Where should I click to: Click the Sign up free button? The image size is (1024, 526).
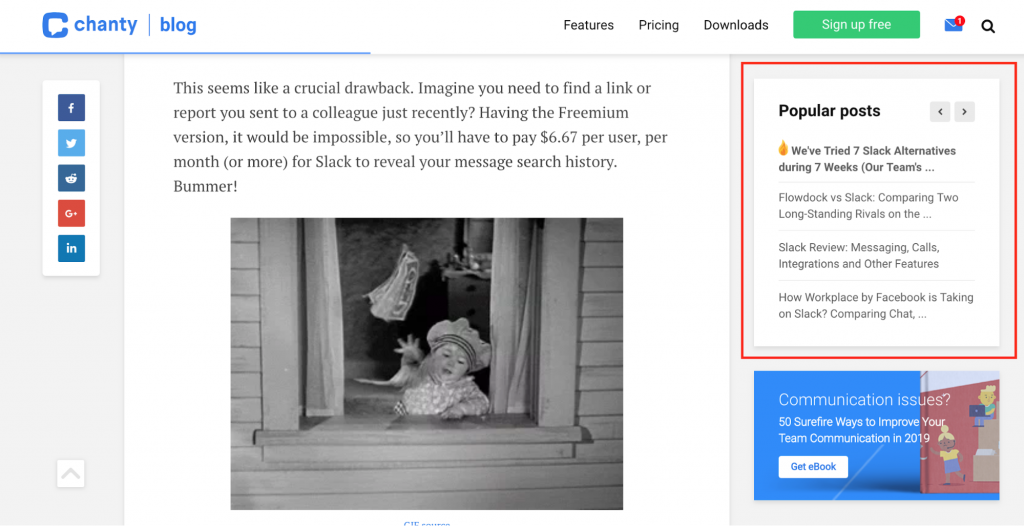pyautogui.click(x=856, y=25)
